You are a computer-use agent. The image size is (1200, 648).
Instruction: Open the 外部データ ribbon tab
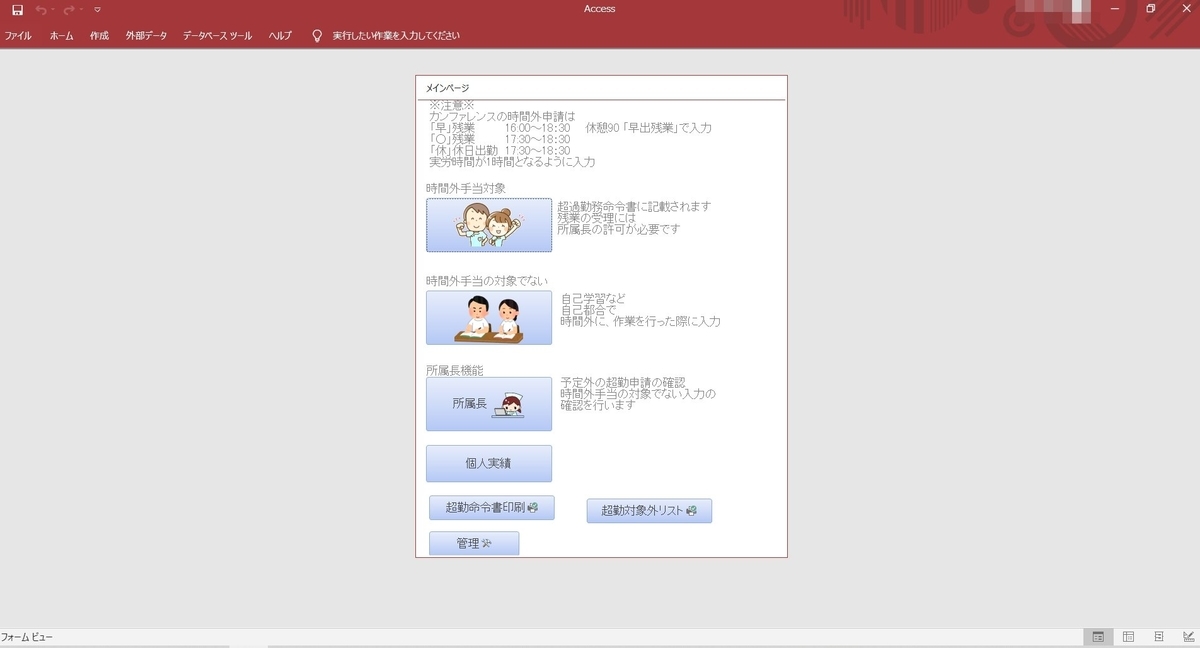pyautogui.click(x=146, y=35)
